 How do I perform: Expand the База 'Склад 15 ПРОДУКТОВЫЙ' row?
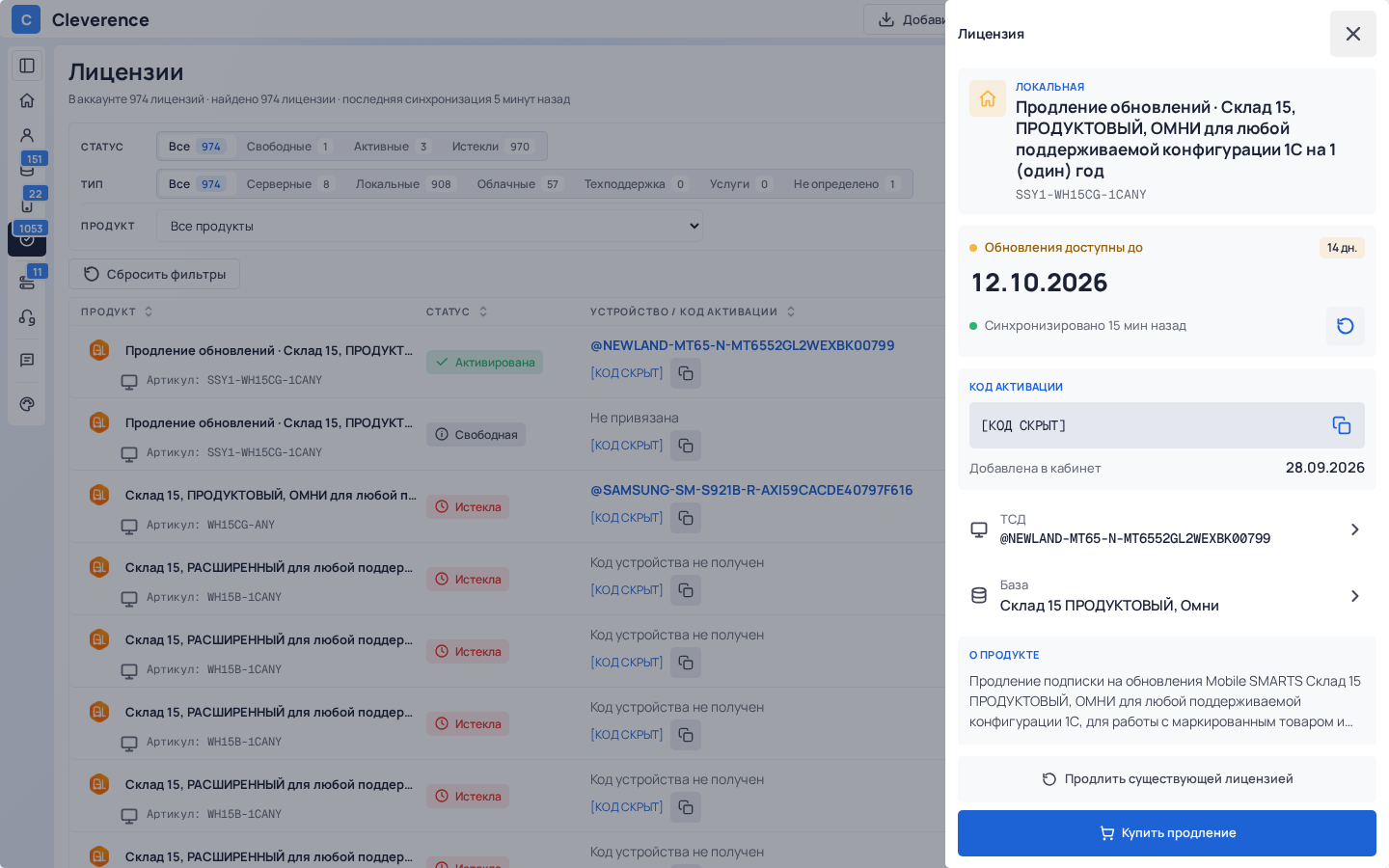(x=1167, y=596)
